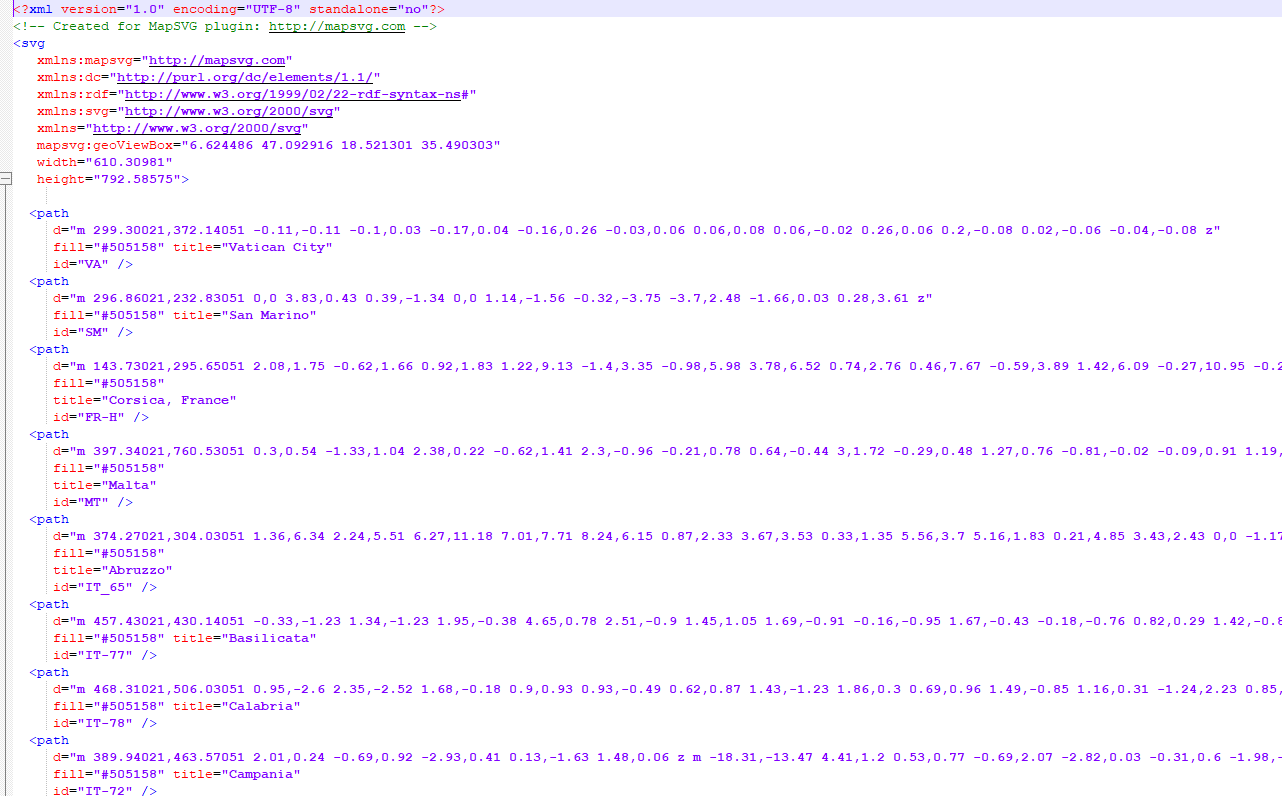Screen dimensions: 1282x796
Task: Click the title text "Corsica, France"
Action: tap(169, 400)
